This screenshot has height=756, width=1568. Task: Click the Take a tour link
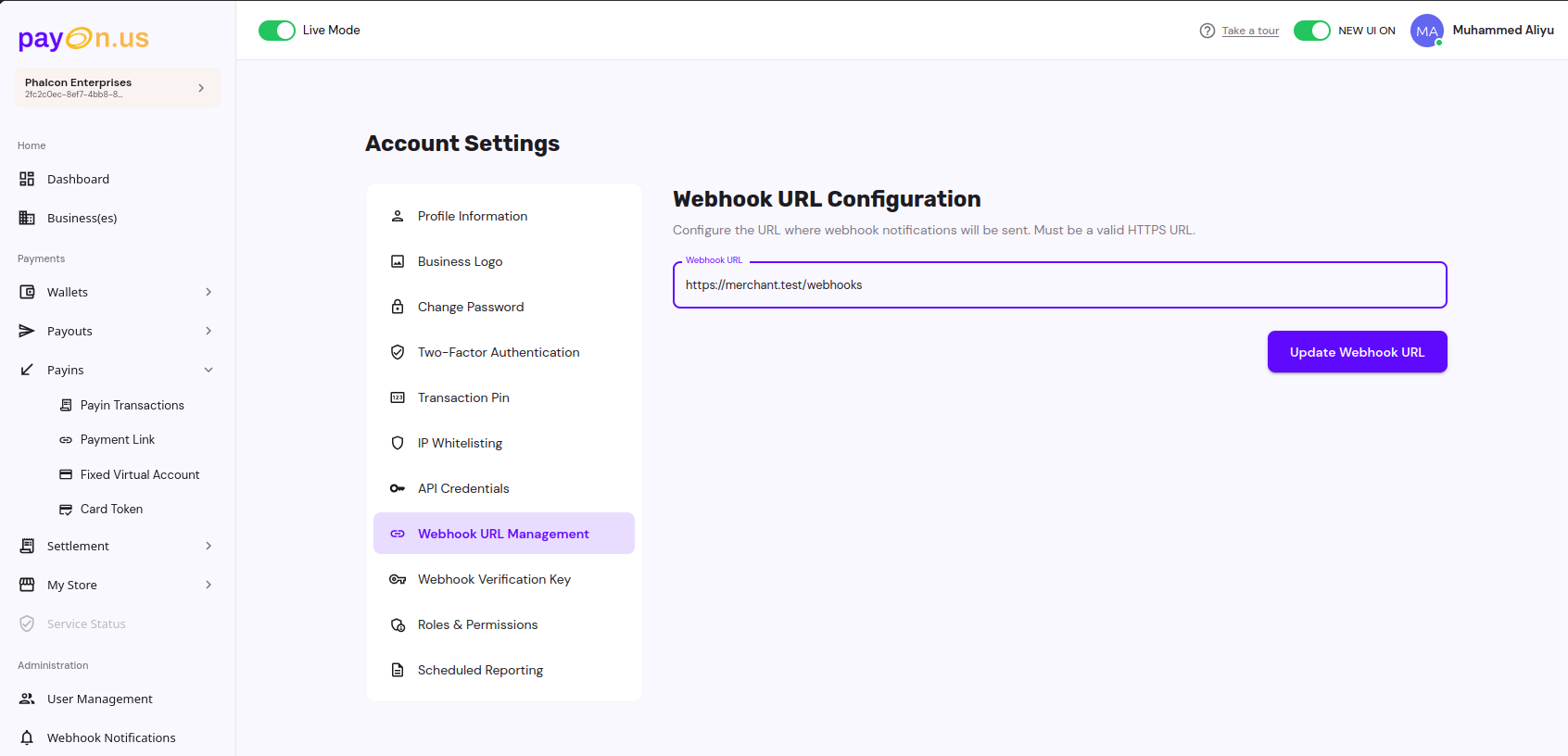pos(1250,31)
